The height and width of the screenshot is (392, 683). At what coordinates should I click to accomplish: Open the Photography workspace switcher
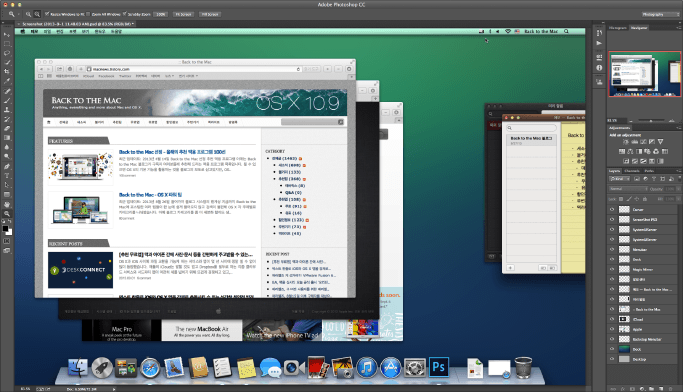click(x=661, y=14)
